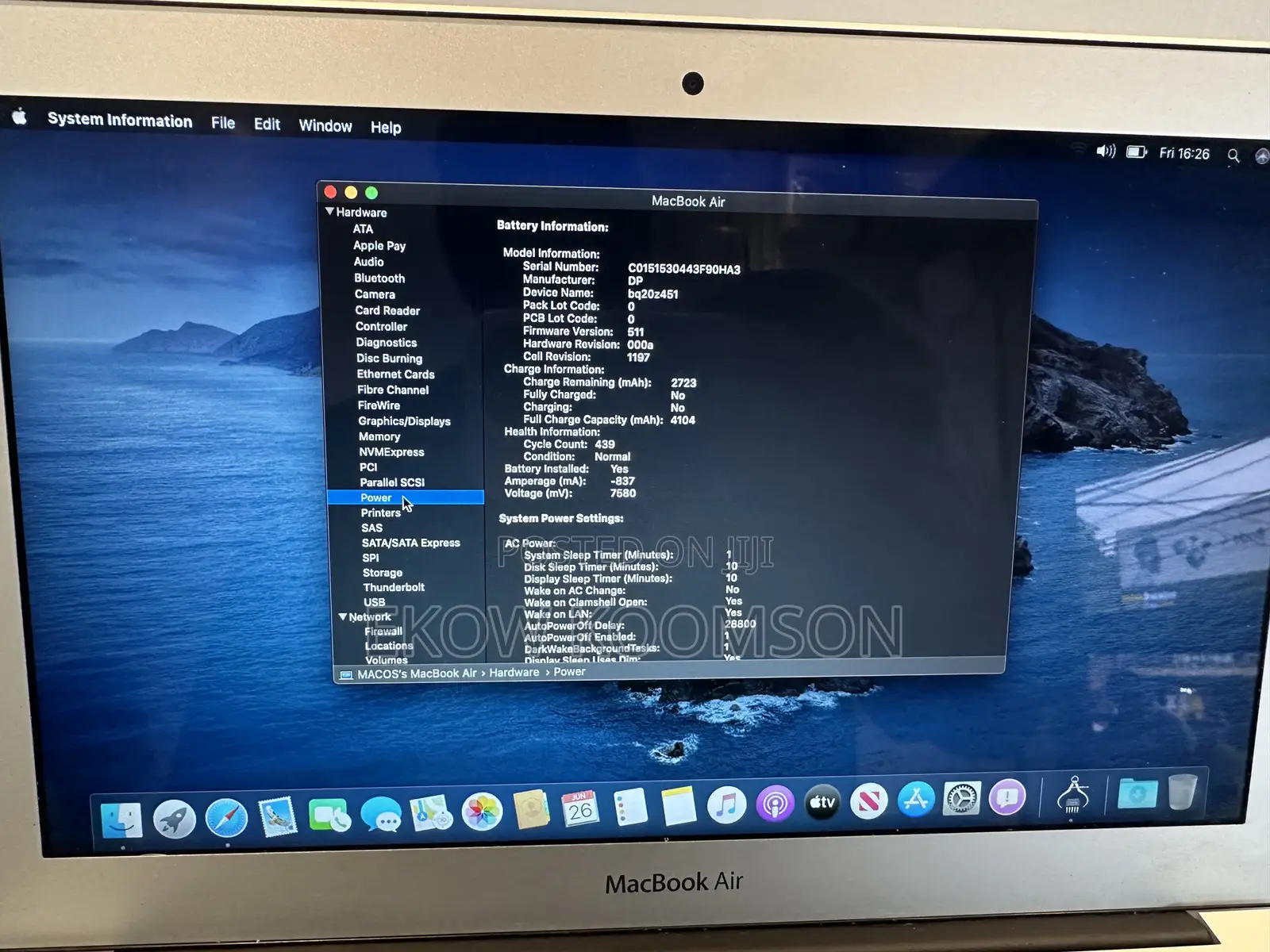Open Launchpad from the Dock
1270x952 pixels.
click(175, 819)
